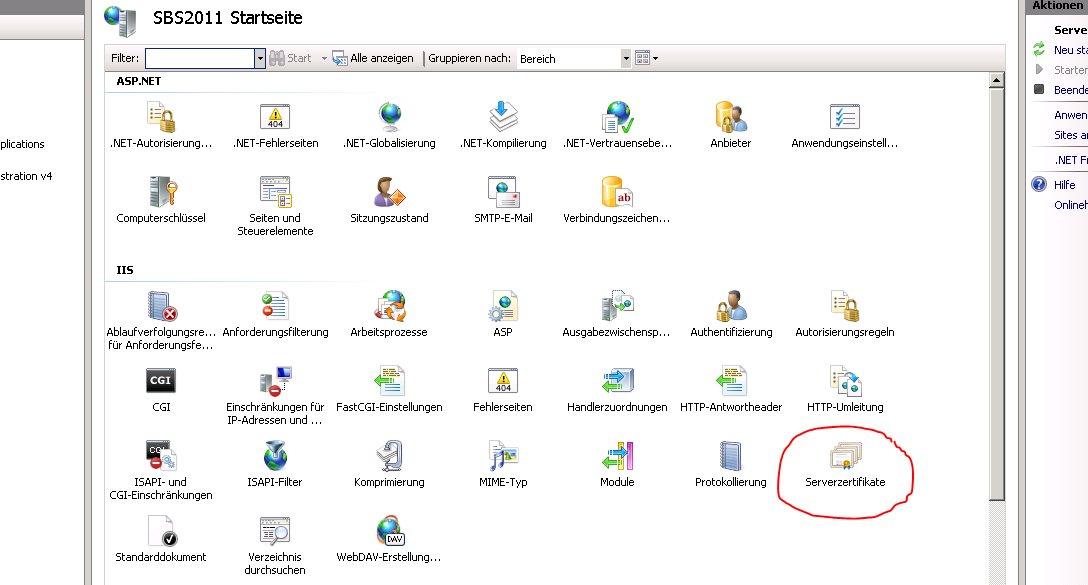Click Beenden in Aktionen pane
Image resolution: width=1088 pixels, height=585 pixels.
click(x=1071, y=90)
